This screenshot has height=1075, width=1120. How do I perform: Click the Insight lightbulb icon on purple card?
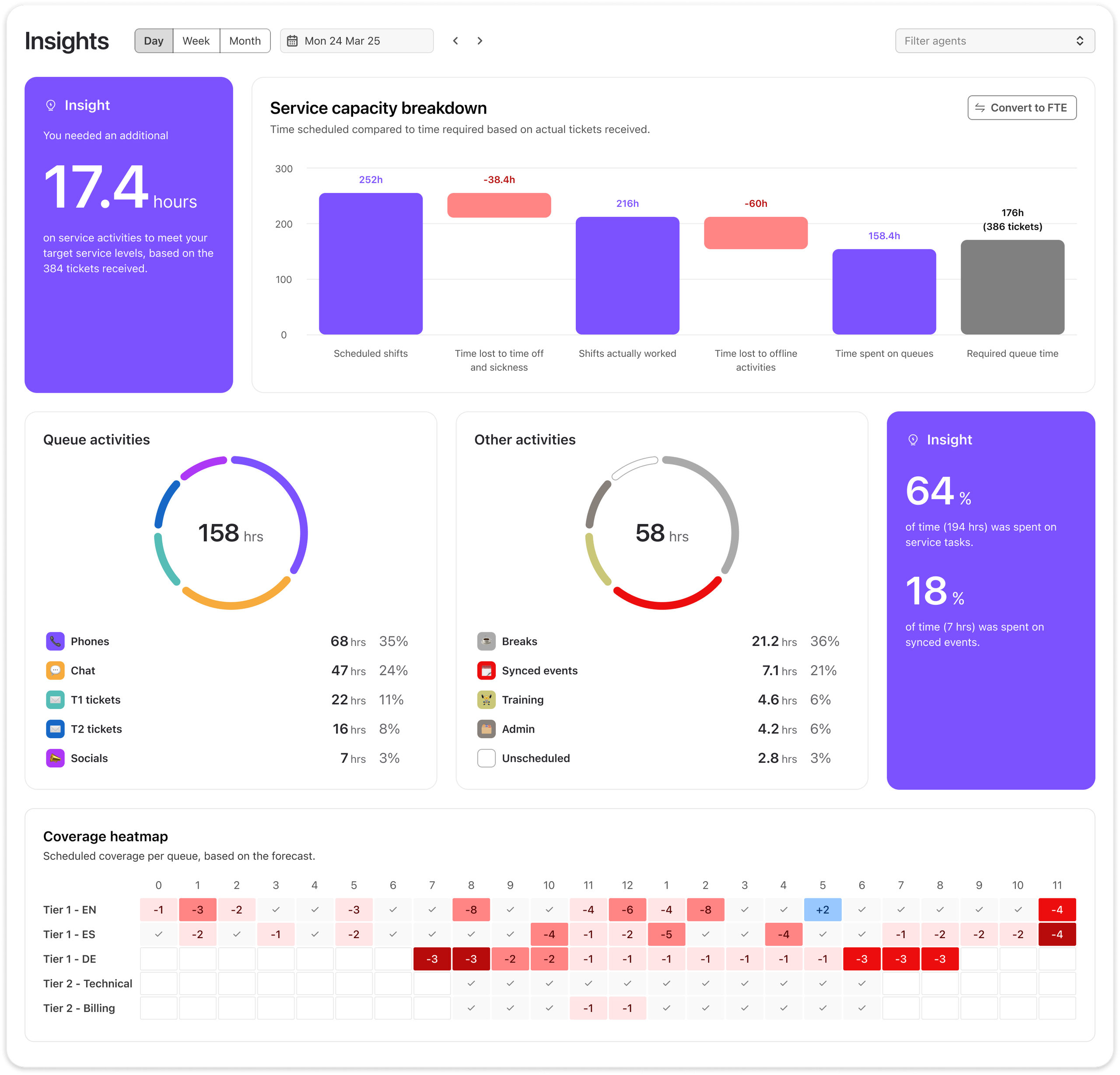[50, 105]
